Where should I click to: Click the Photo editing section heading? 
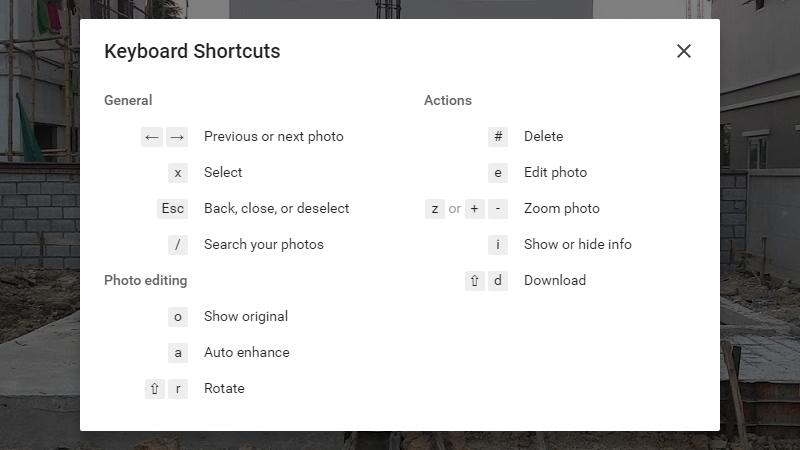point(145,281)
